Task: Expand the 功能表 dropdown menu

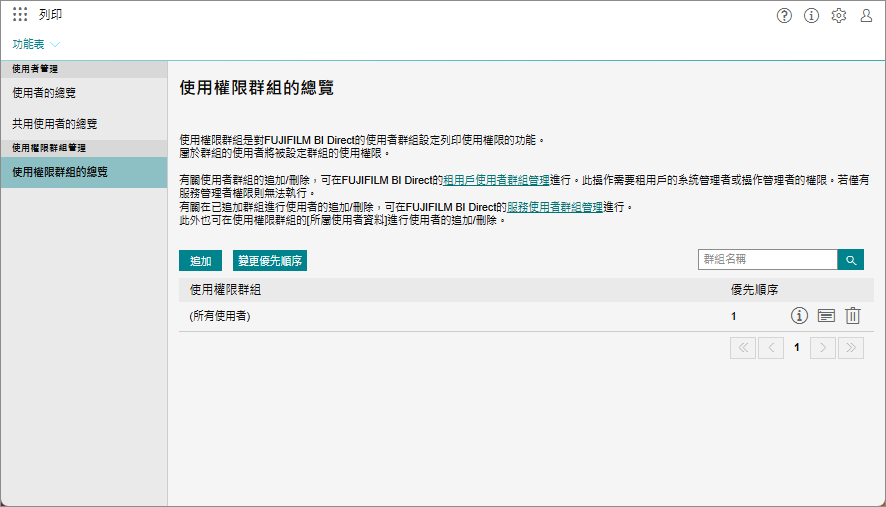Action: coord(36,44)
